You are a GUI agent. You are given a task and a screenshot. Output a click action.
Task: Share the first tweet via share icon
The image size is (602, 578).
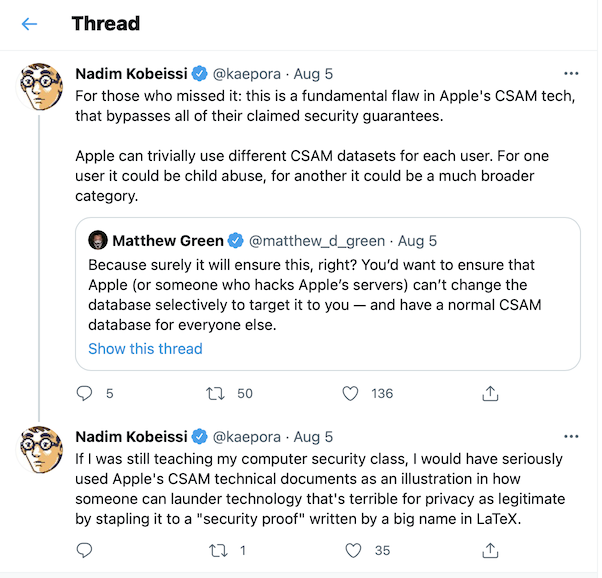(490, 394)
